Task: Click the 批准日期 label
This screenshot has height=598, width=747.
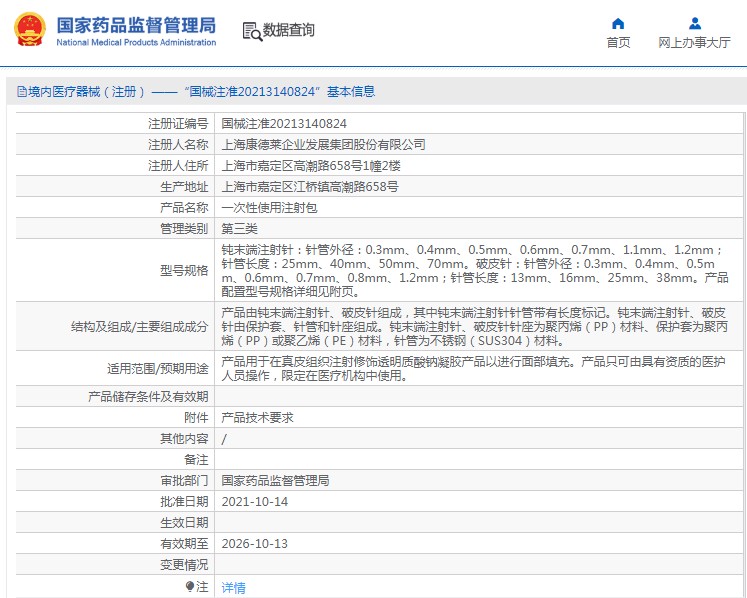Action: [184, 502]
